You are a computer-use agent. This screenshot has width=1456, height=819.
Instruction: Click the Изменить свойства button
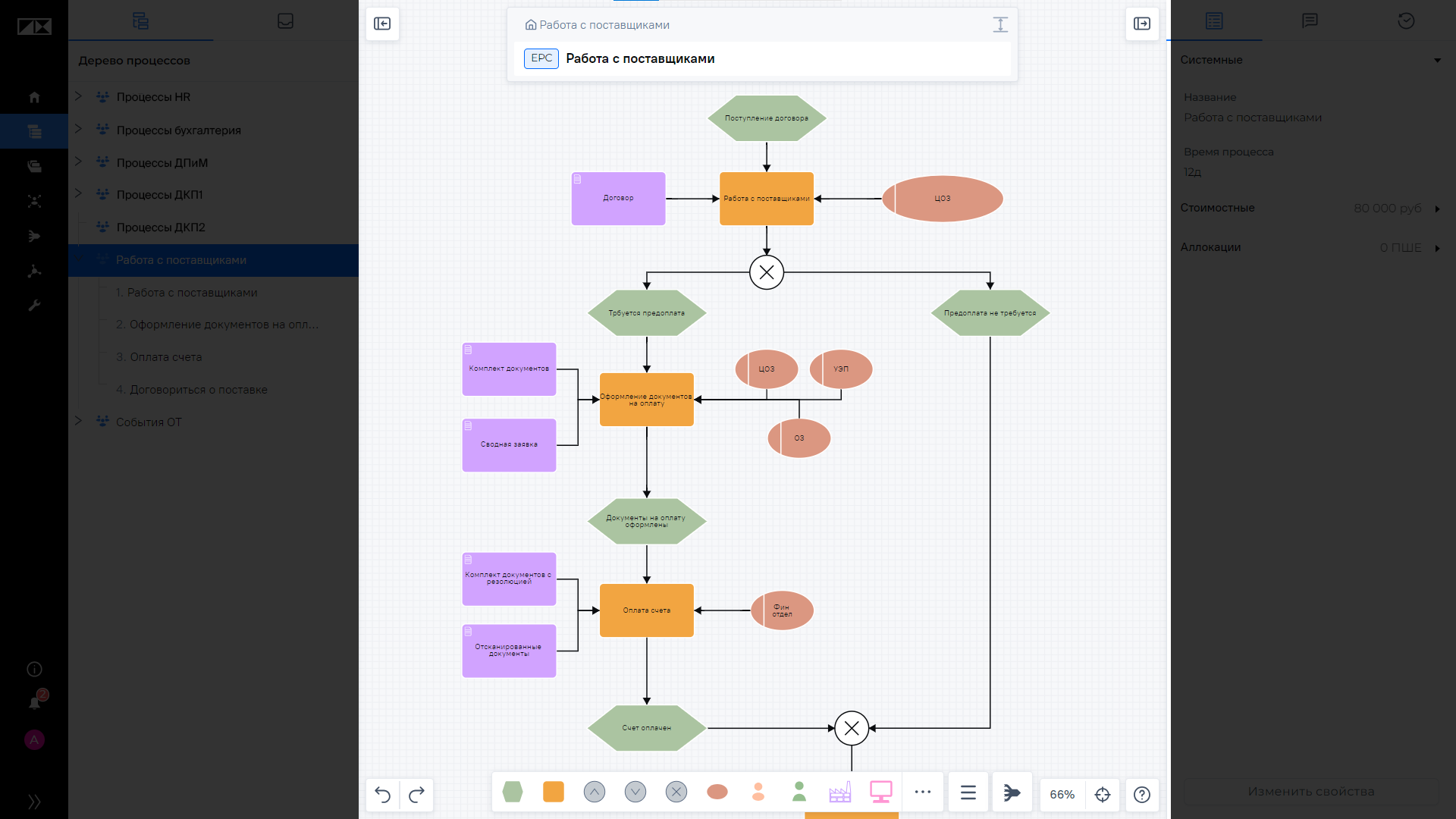point(1311,792)
